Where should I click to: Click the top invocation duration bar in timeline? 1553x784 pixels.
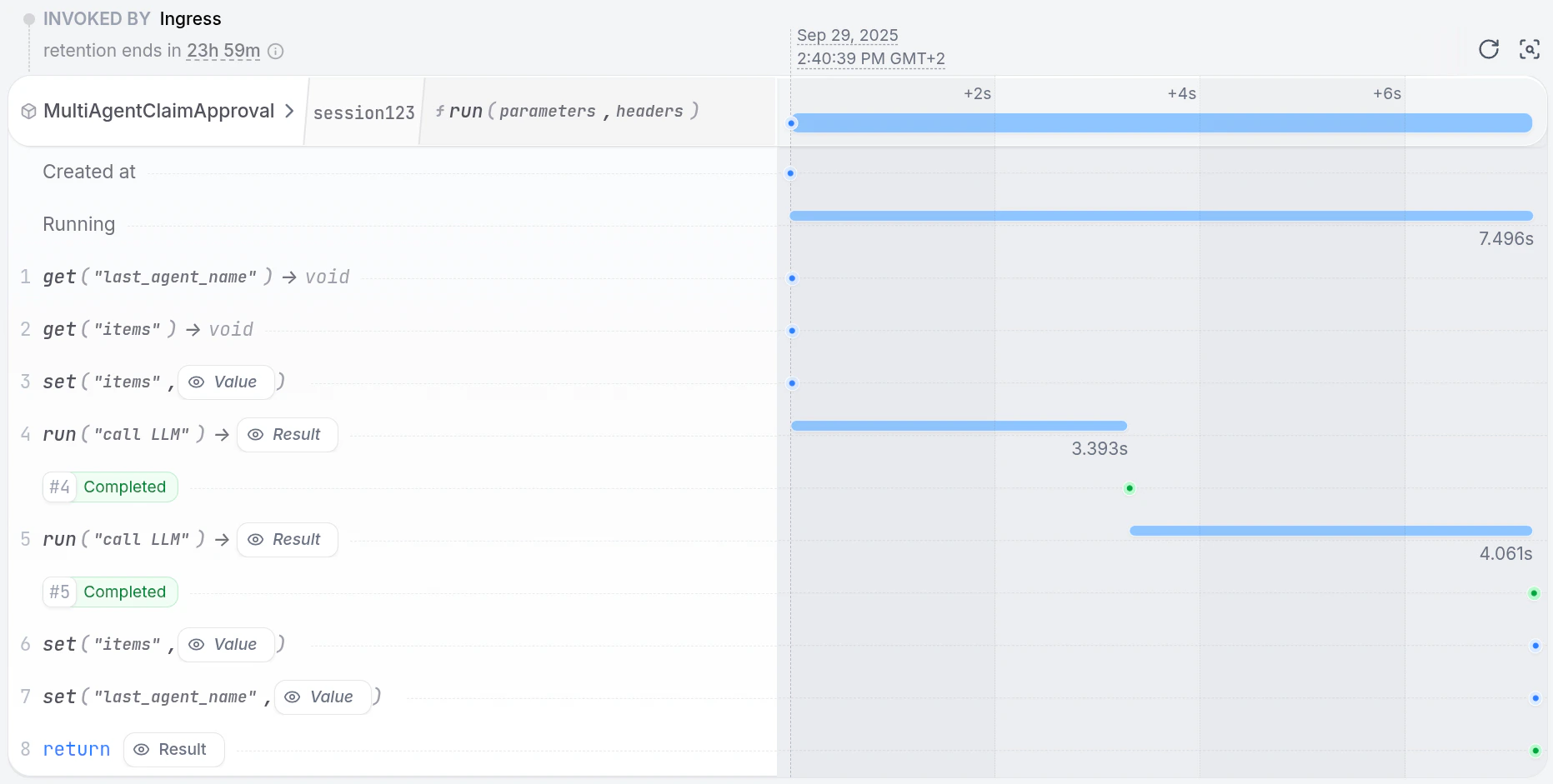1161,123
